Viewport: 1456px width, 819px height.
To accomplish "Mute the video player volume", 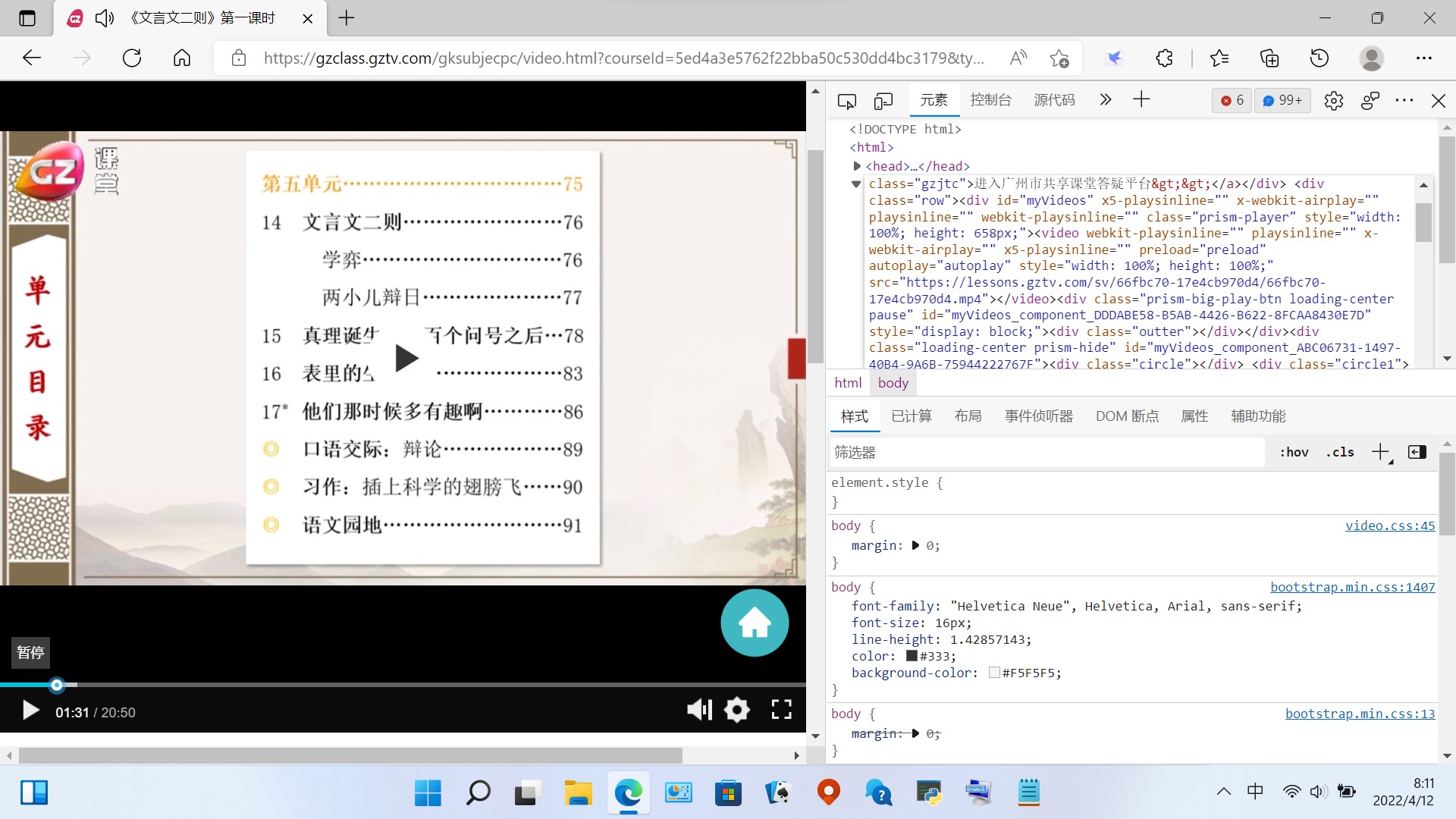I will click(699, 710).
